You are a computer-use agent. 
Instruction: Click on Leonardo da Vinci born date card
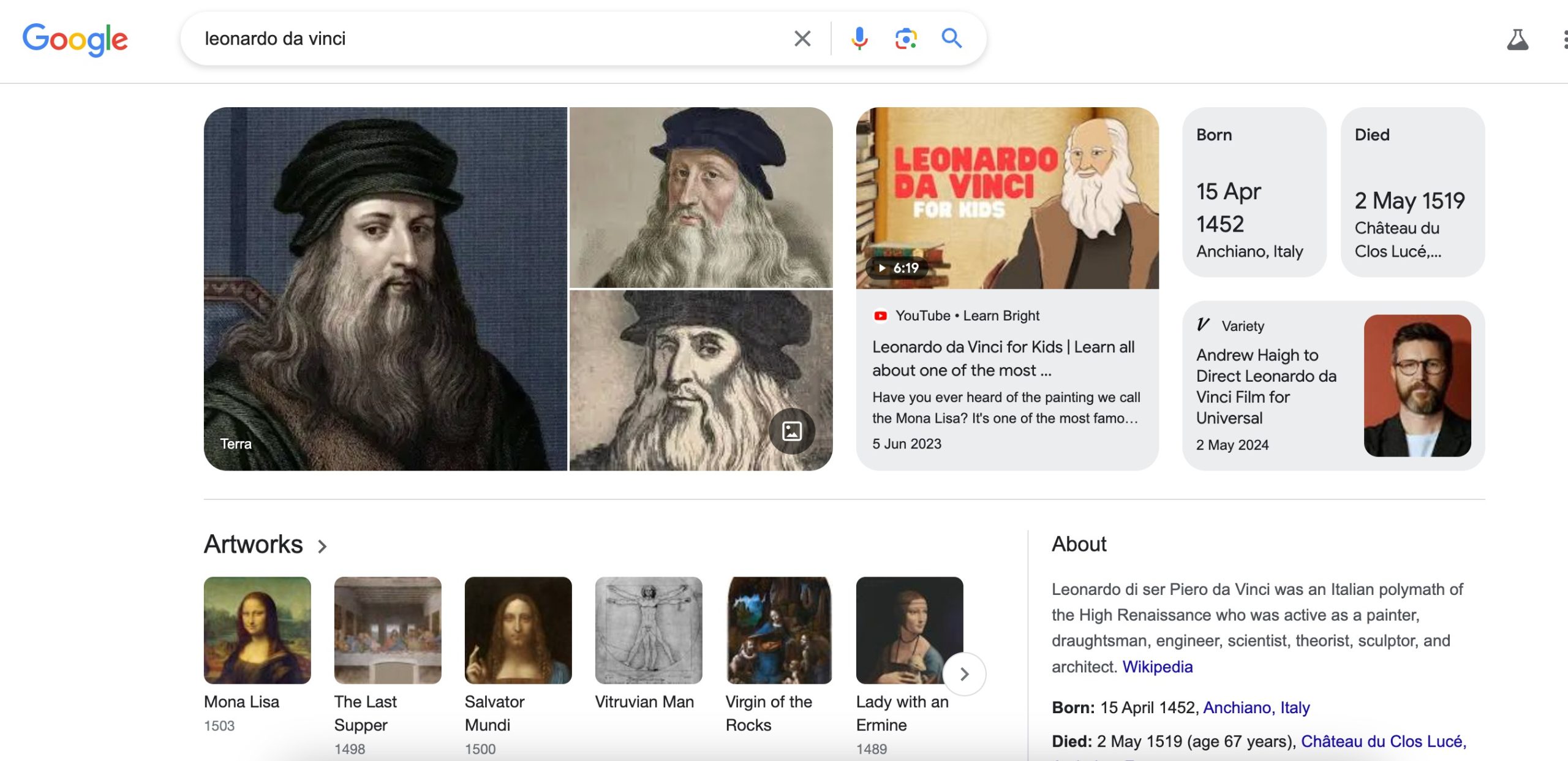pyautogui.click(x=1253, y=192)
